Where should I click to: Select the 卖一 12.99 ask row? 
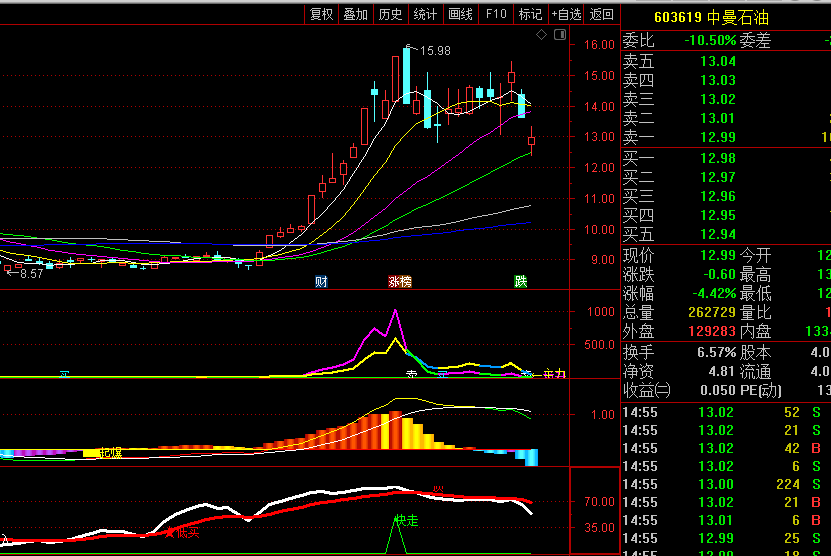click(x=726, y=137)
